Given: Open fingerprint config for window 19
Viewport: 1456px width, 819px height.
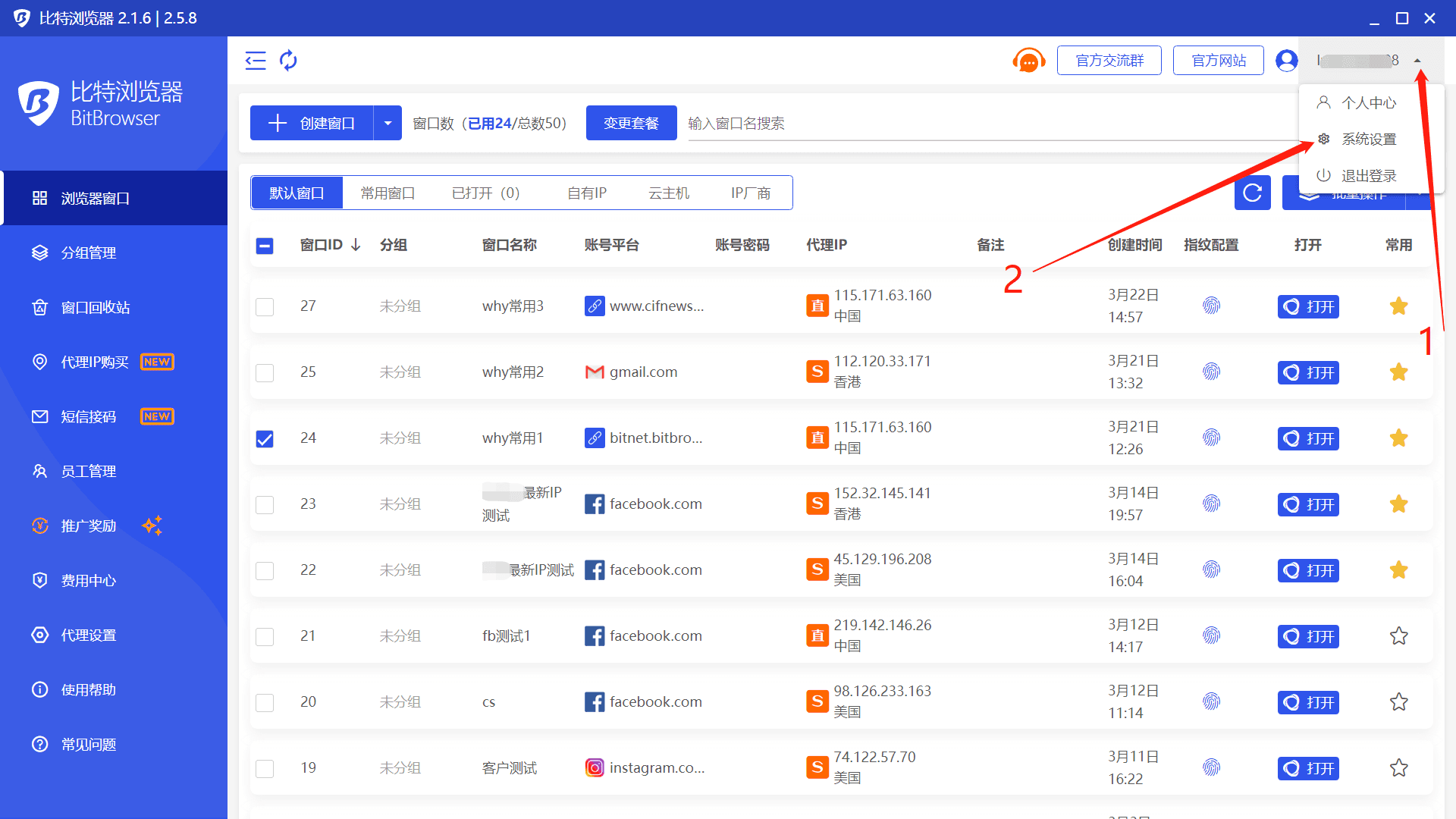Looking at the screenshot, I should (1211, 768).
